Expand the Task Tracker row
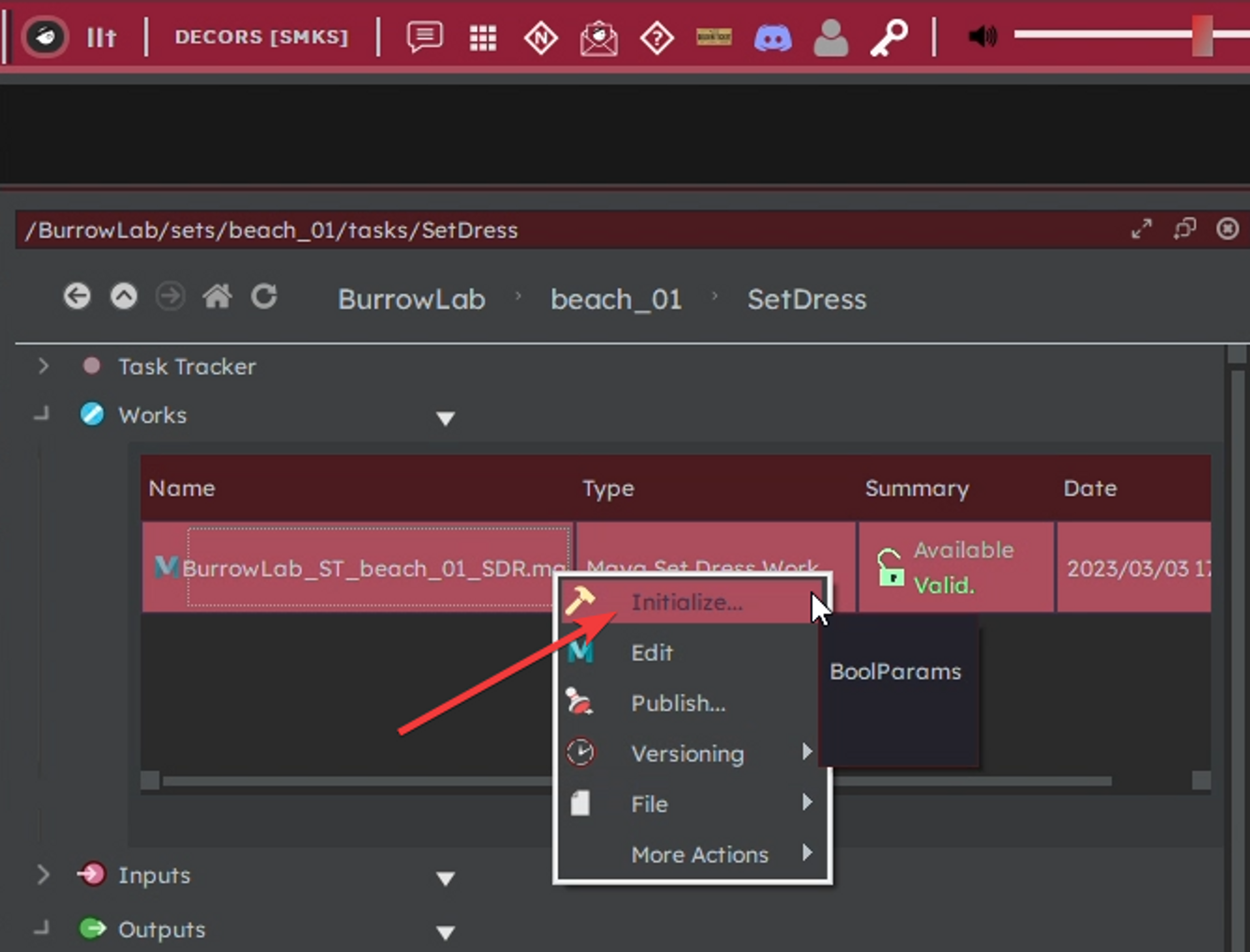 (42, 366)
